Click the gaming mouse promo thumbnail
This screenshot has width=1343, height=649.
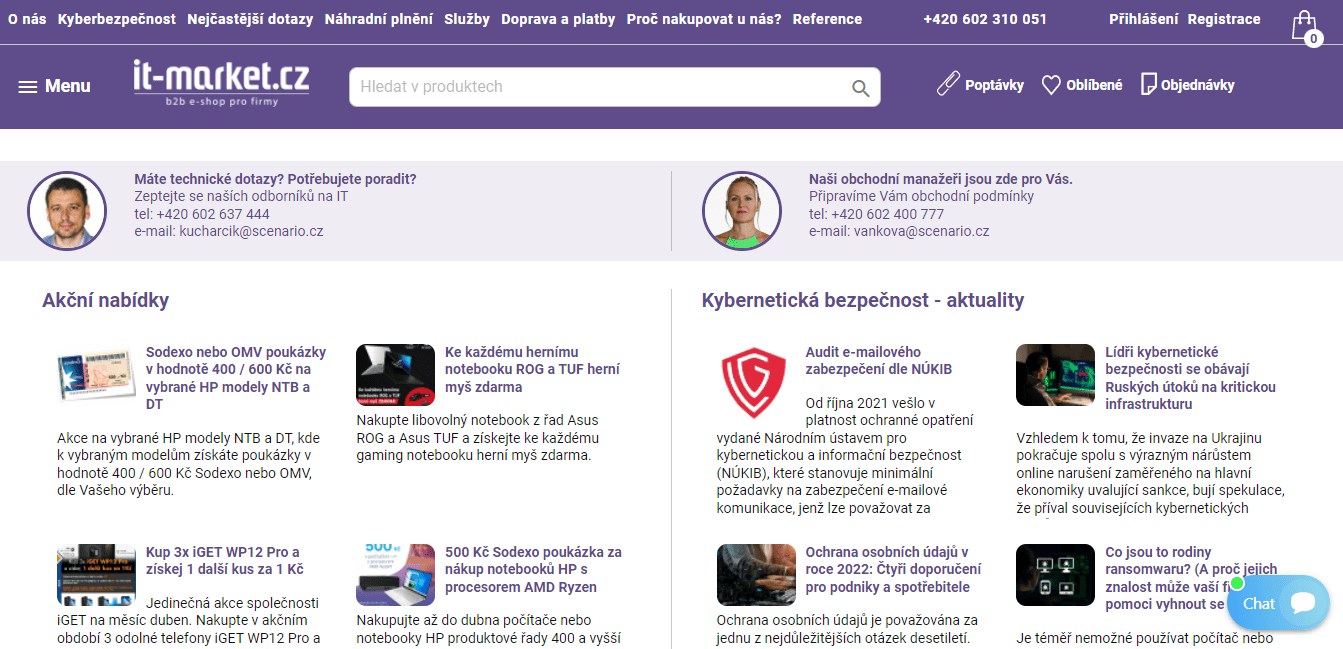click(395, 375)
